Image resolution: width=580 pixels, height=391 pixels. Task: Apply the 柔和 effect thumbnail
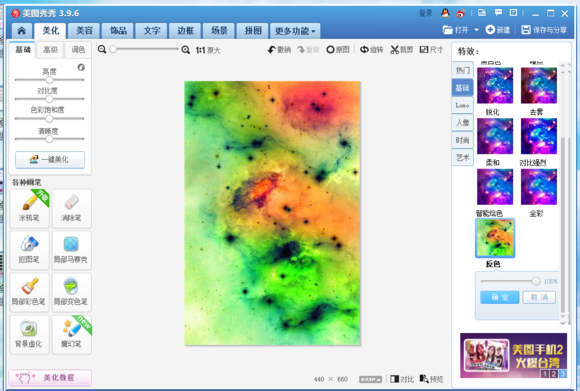[x=495, y=136]
